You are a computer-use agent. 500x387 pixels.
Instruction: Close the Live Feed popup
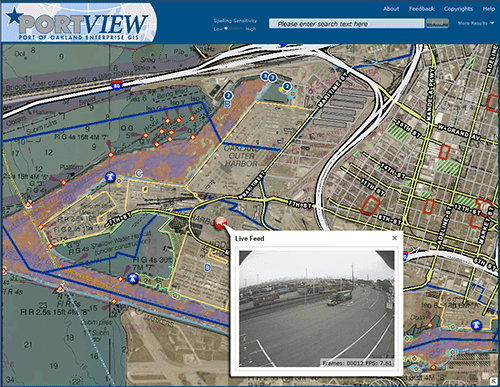[394, 238]
